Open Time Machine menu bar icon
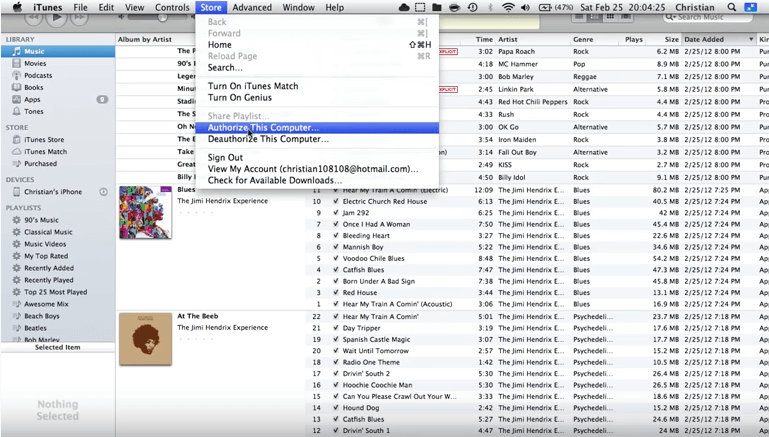 [472, 7]
